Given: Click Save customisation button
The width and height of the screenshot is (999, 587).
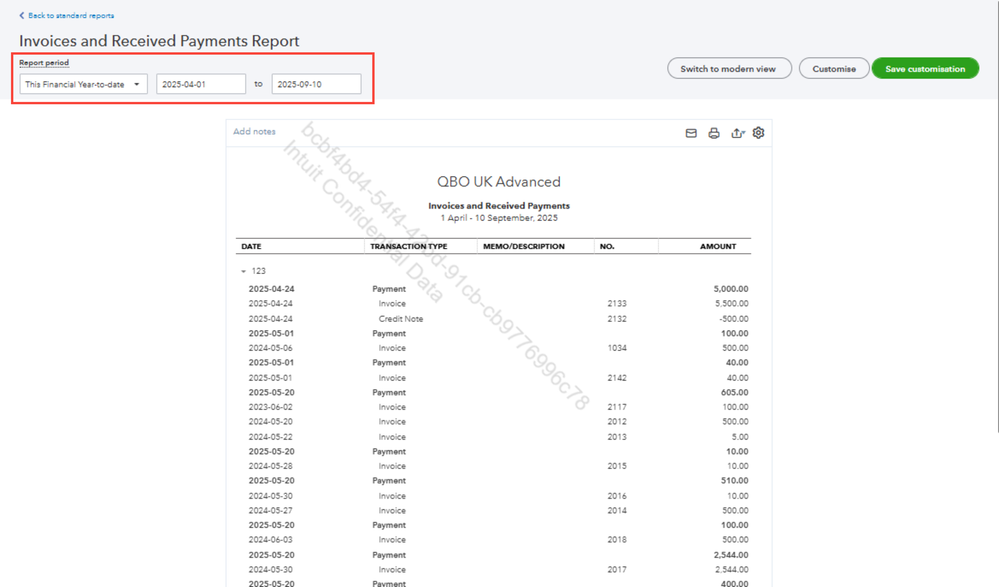Looking at the screenshot, I should pyautogui.click(x=925, y=69).
